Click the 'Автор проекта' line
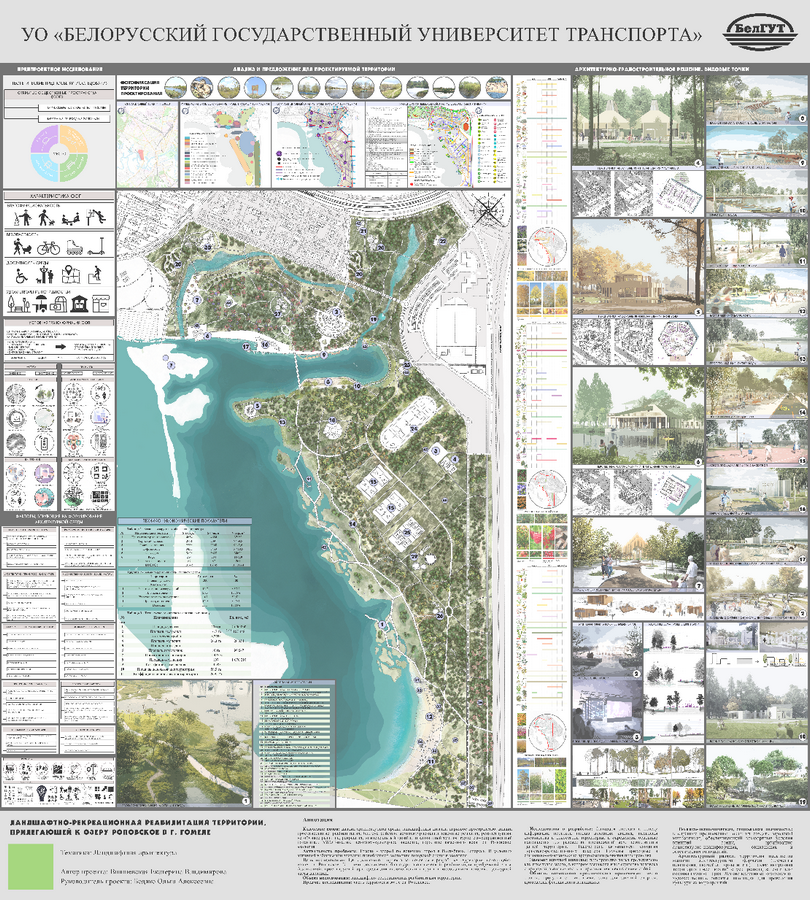The height and width of the screenshot is (900, 810). 144,871
